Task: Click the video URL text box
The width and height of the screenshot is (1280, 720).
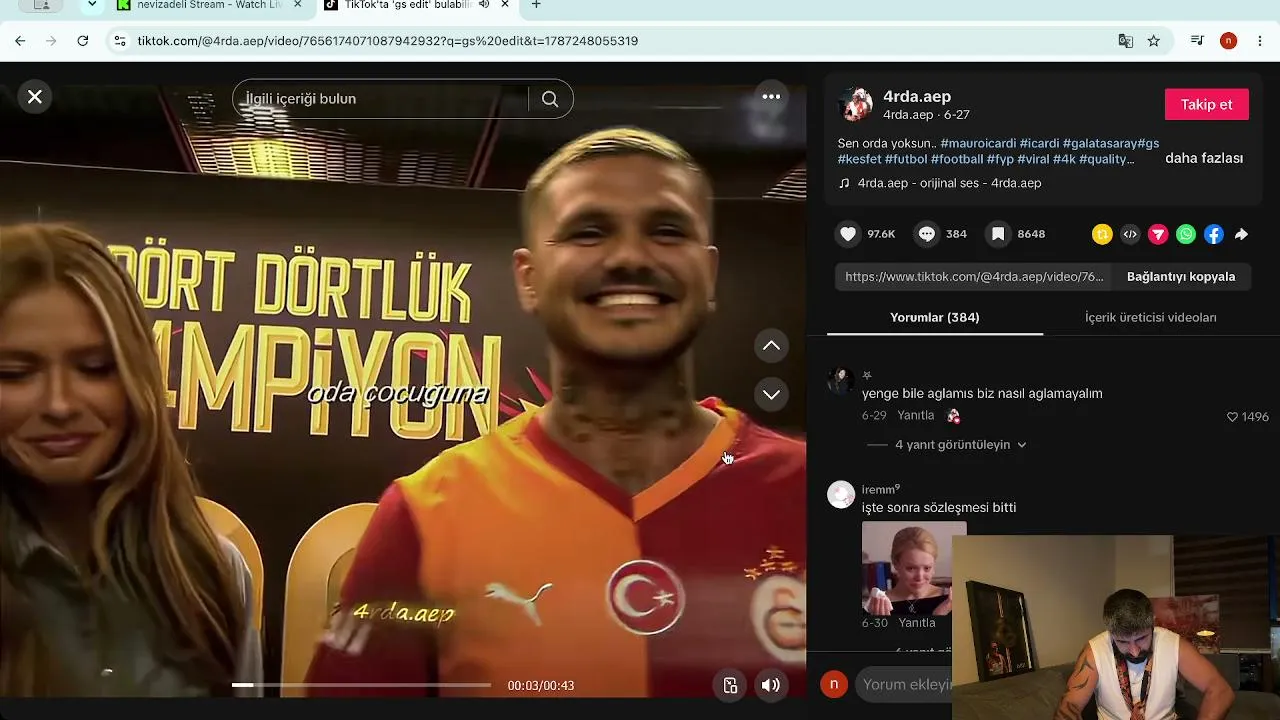Action: point(975,277)
